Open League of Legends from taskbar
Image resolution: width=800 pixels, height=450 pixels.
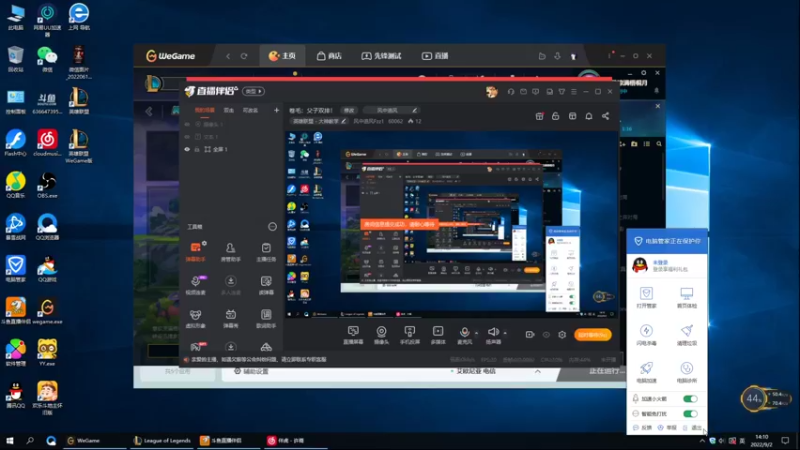click(x=162, y=440)
